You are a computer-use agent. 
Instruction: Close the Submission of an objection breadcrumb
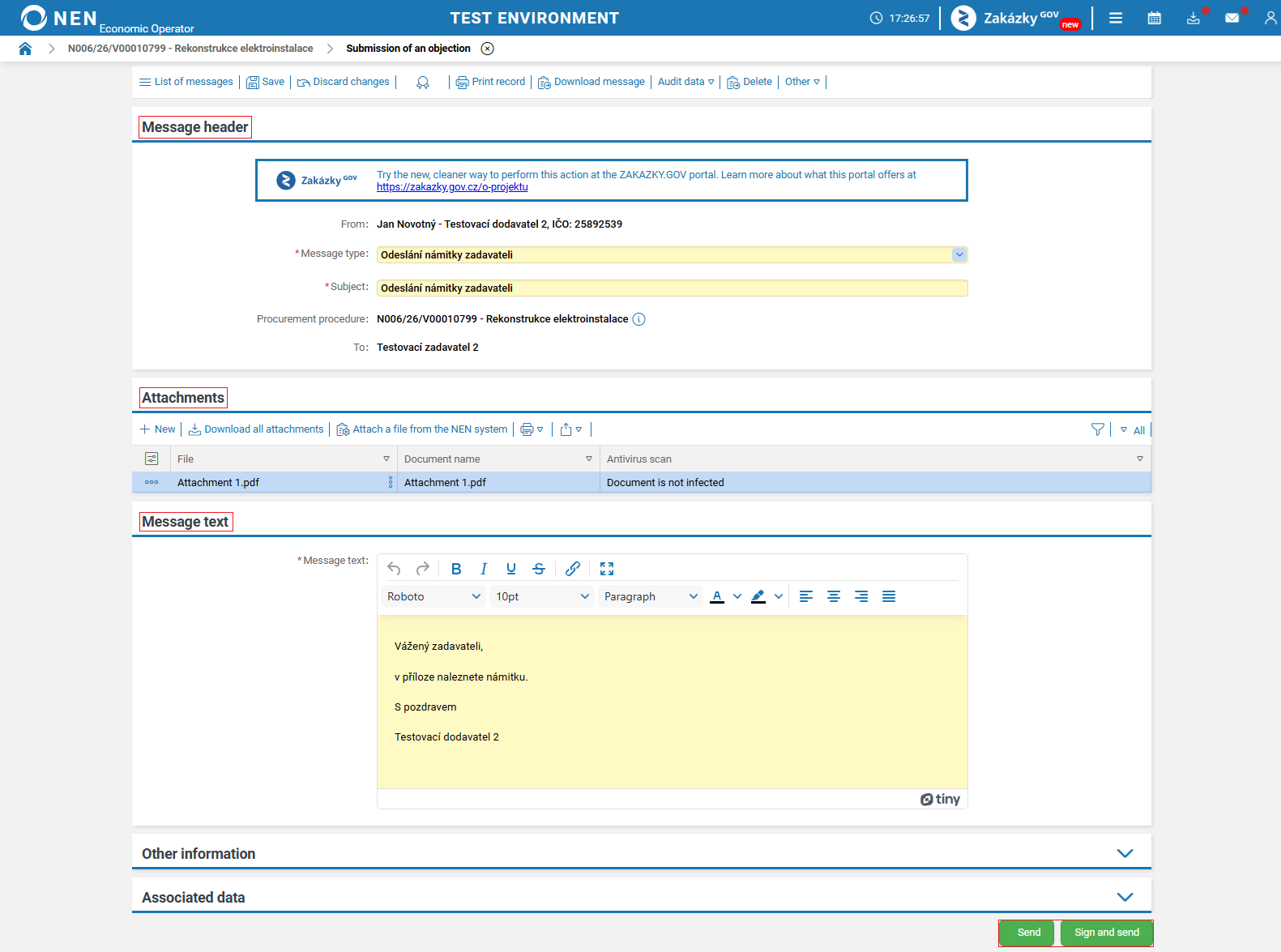pos(488,49)
